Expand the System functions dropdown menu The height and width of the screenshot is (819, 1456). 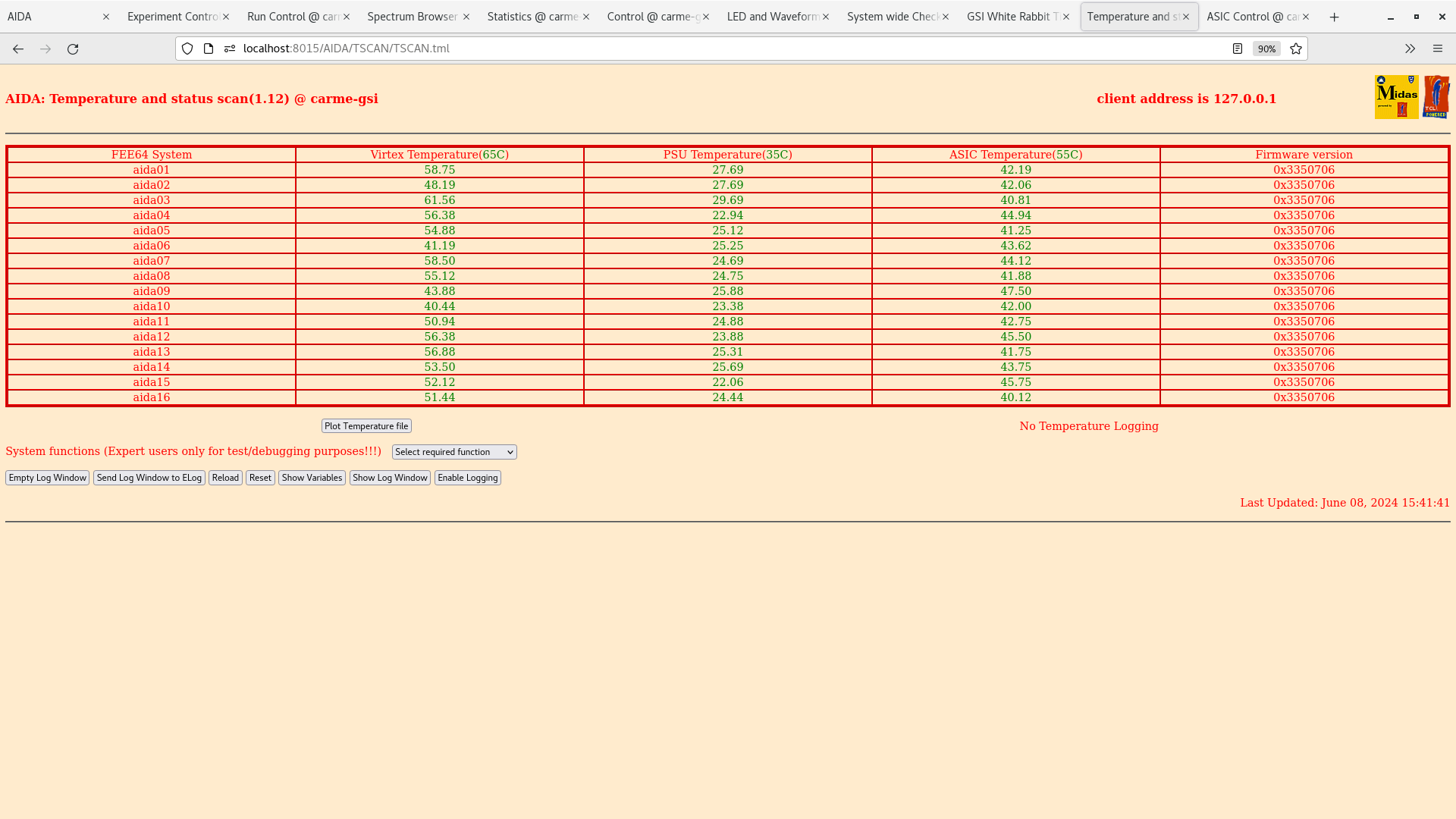[x=454, y=451]
